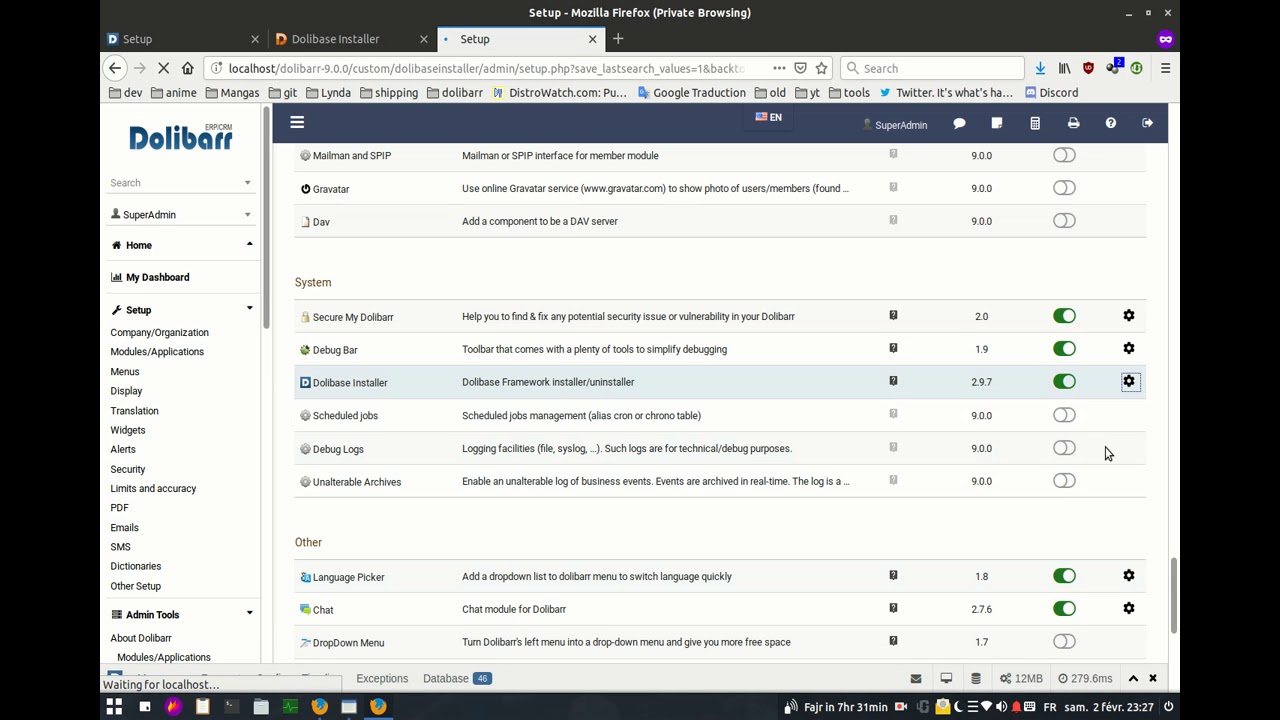This screenshot has height=720, width=1280.
Task: Minimize debug bar with up chevron
Action: tap(1133, 678)
